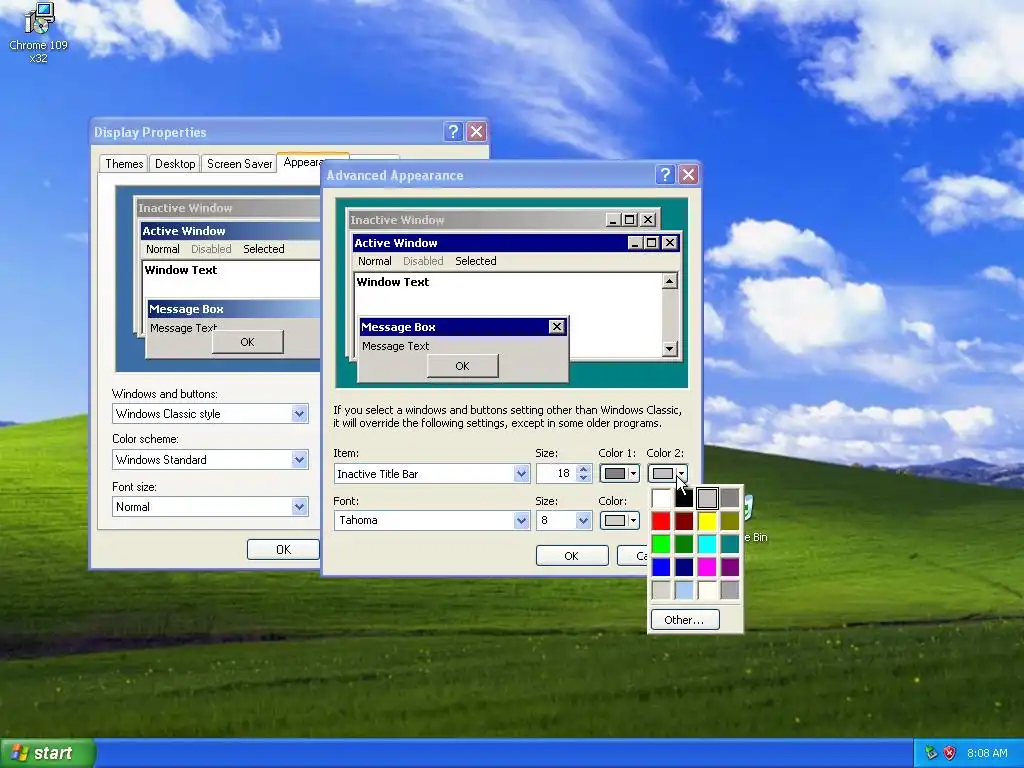Click the preview scrollbar down arrow
The height and width of the screenshot is (768, 1024).
669,349
